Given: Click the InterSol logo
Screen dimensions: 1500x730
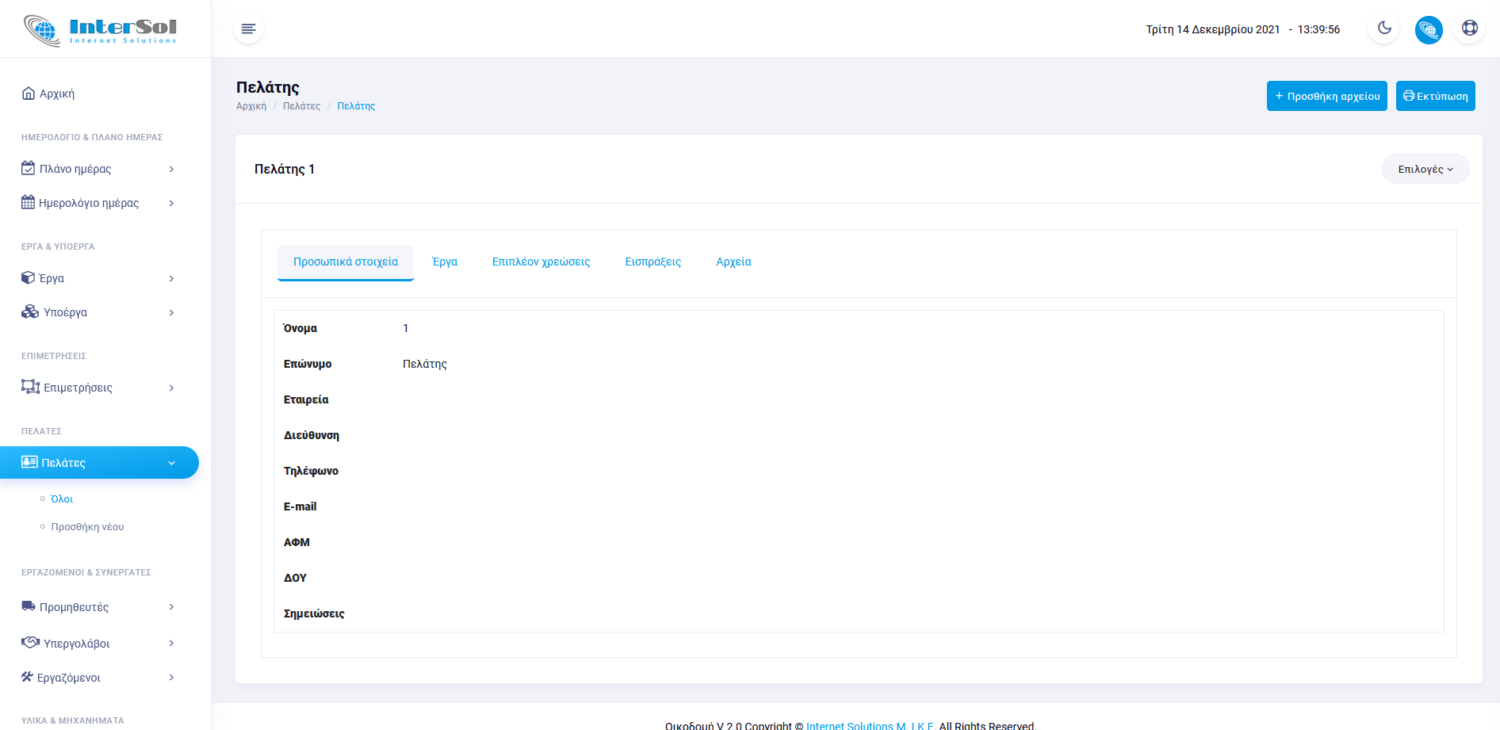Looking at the screenshot, I should (100, 29).
